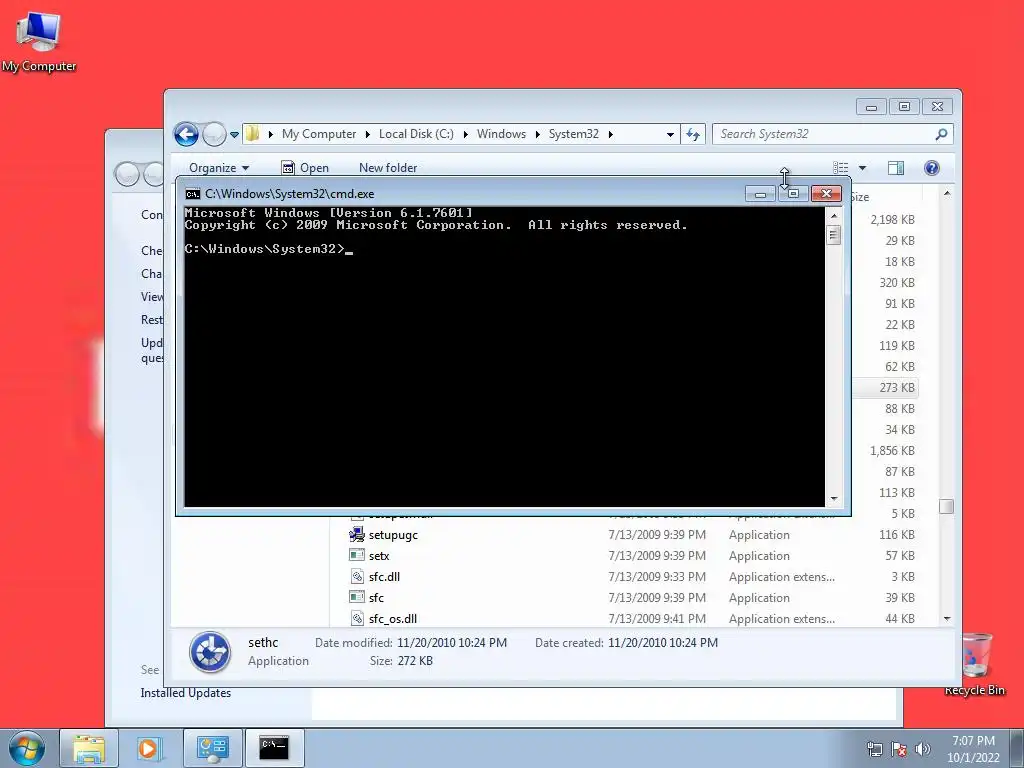
Task: Open My Computer desktop icon
Action: click(38, 40)
